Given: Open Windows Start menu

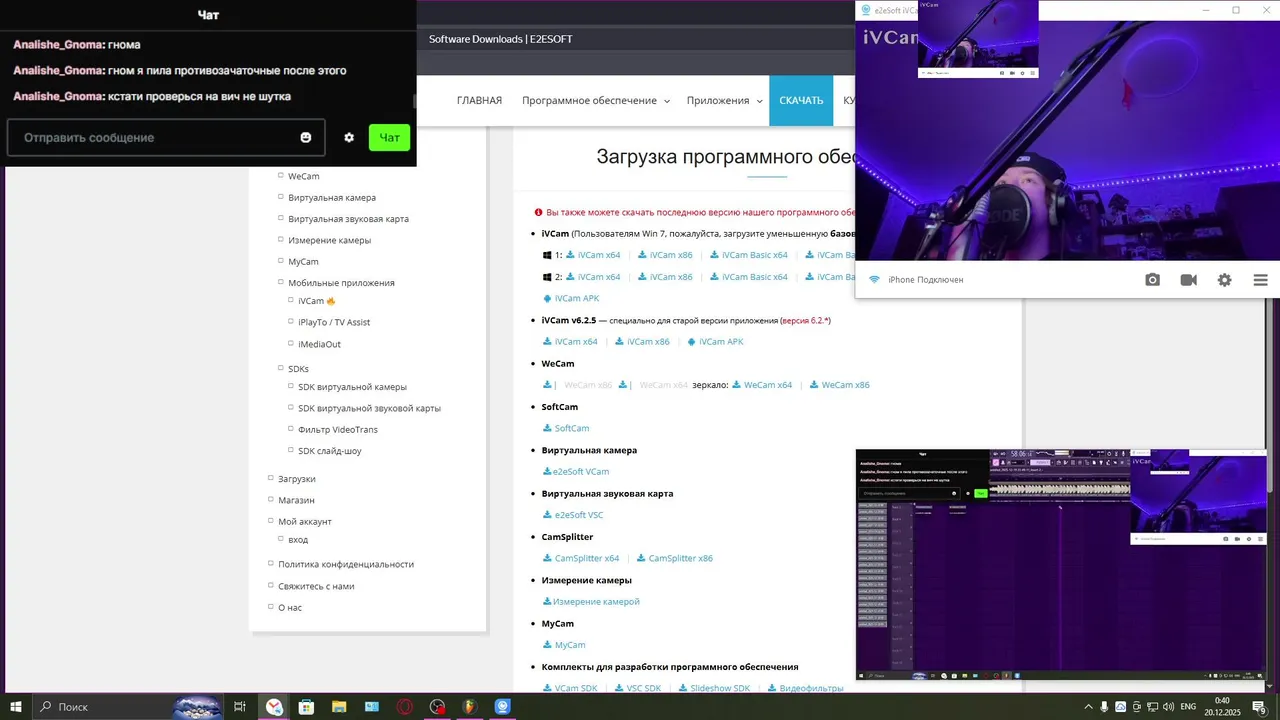Looking at the screenshot, I should coord(16,707).
